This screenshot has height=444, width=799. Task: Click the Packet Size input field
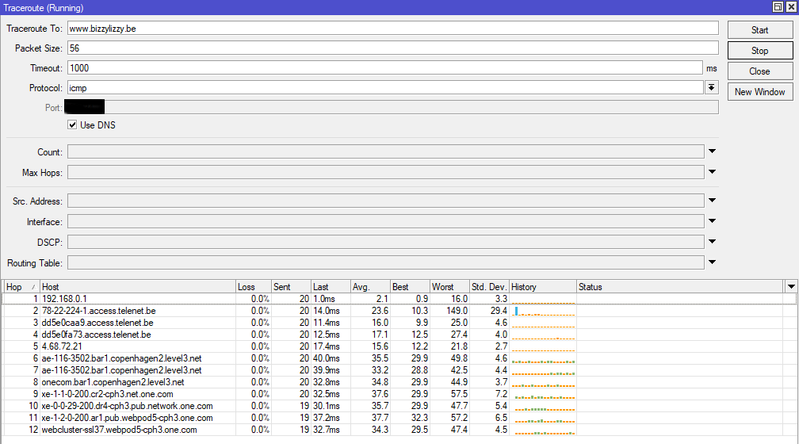pyautogui.click(x=392, y=48)
